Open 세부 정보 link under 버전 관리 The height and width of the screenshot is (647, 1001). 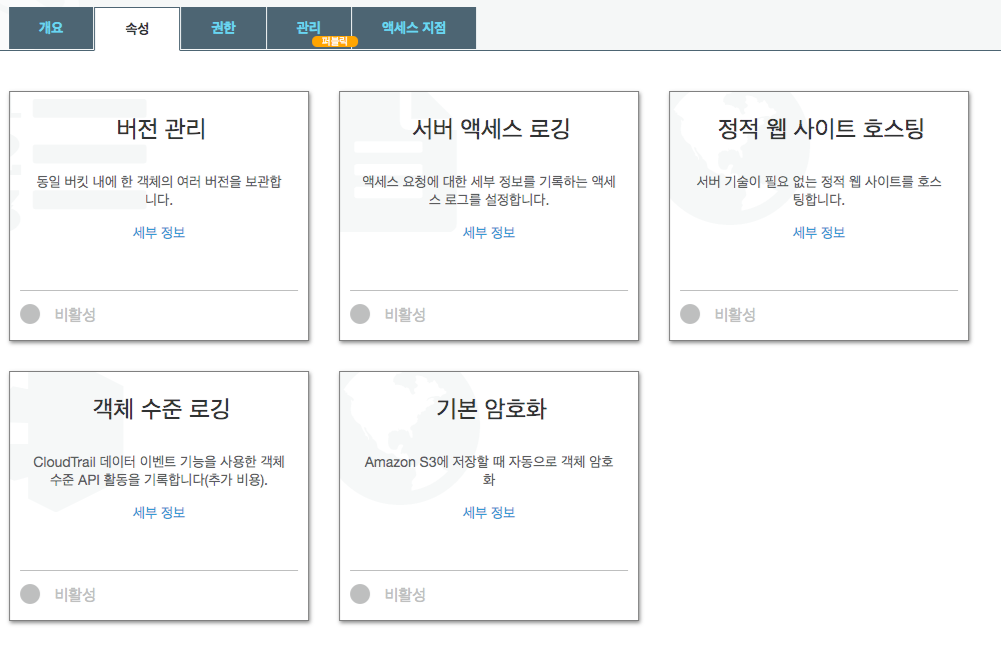(x=159, y=232)
